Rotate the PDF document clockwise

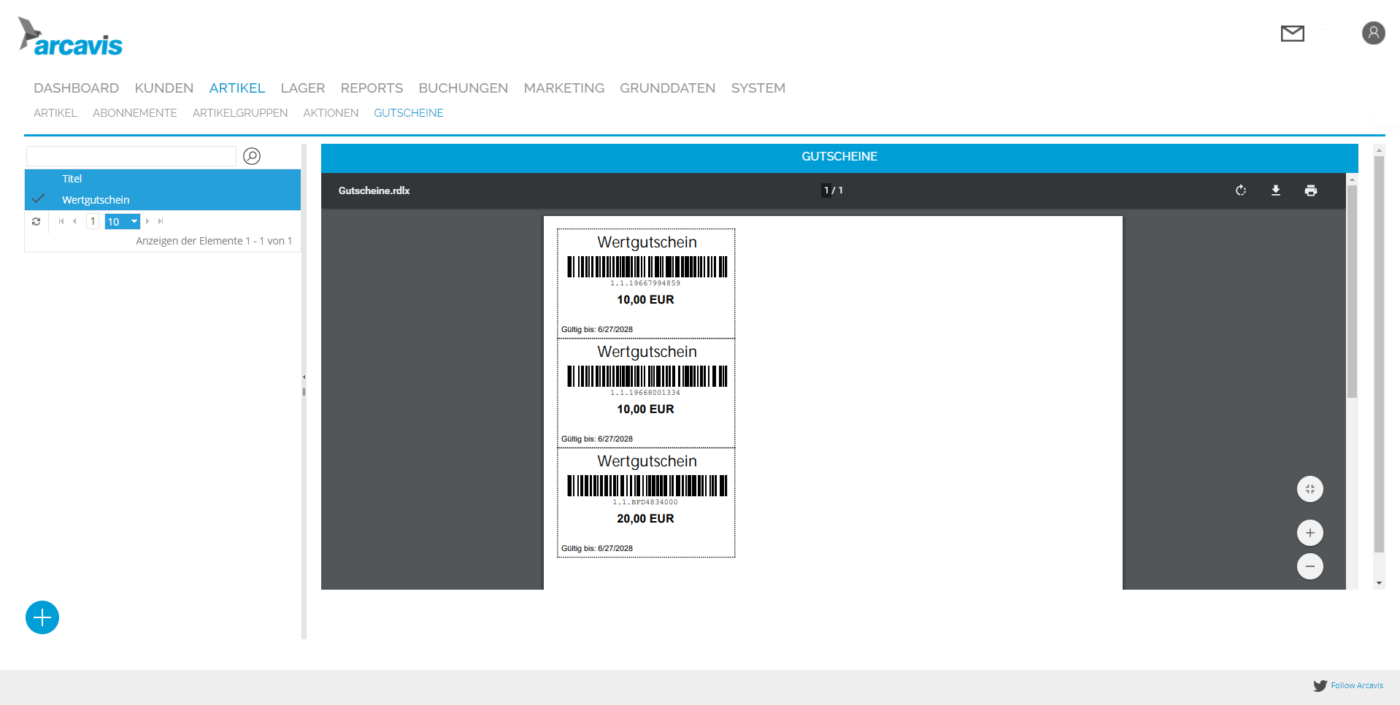(1240, 191)
